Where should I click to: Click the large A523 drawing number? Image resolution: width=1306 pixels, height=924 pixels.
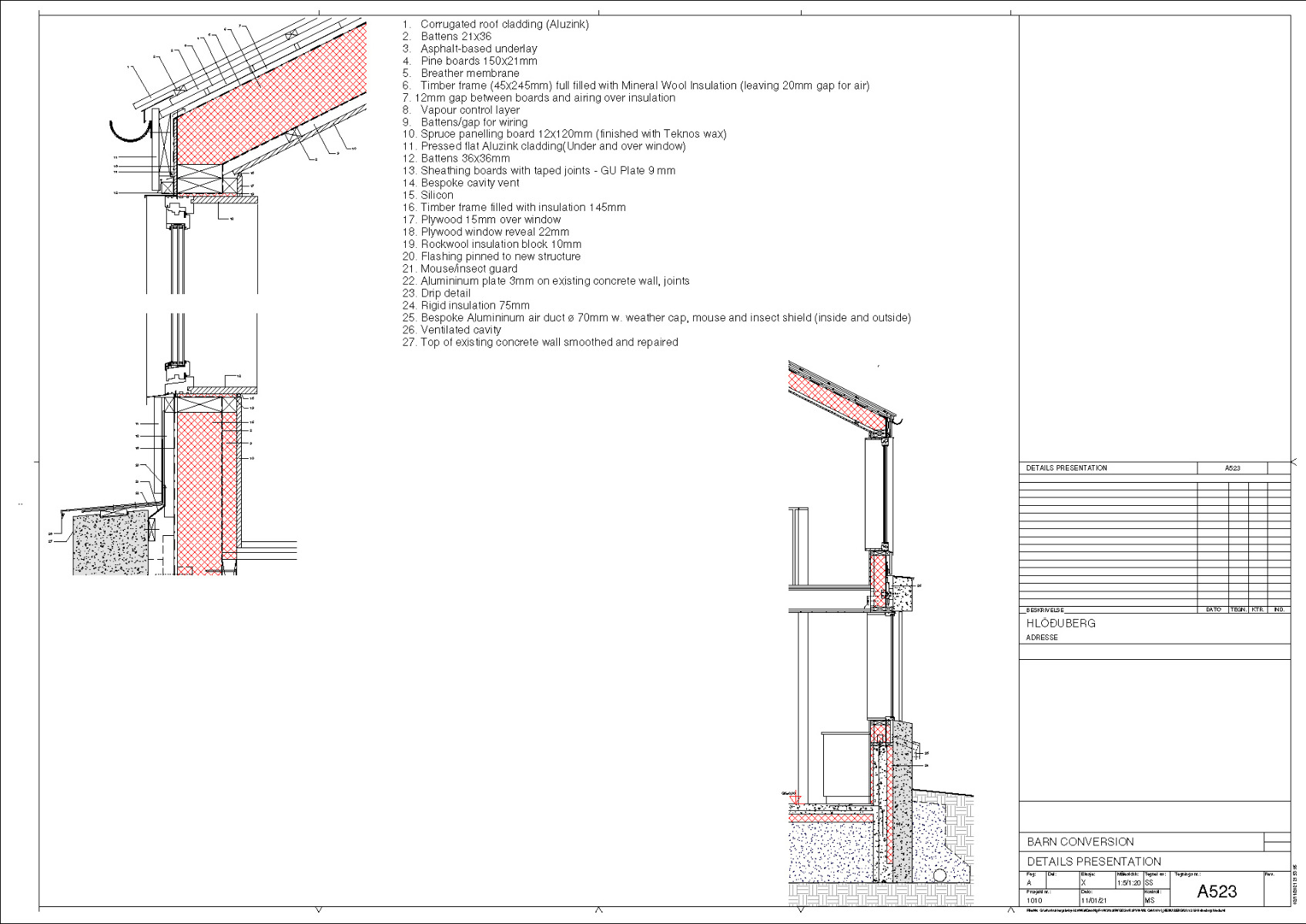coord(1217,891)
